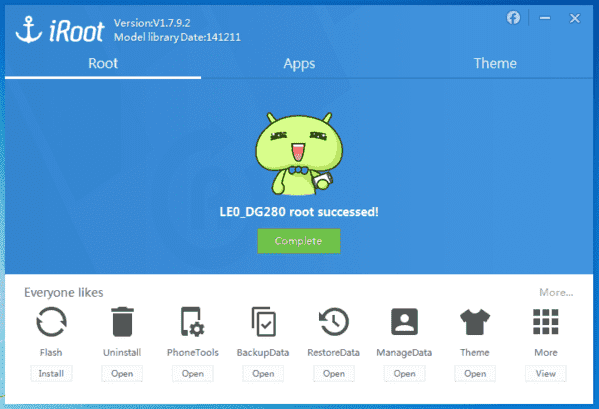599x409 pixels.
Task: Switch to the Apps tab
Action: [299, 63]
